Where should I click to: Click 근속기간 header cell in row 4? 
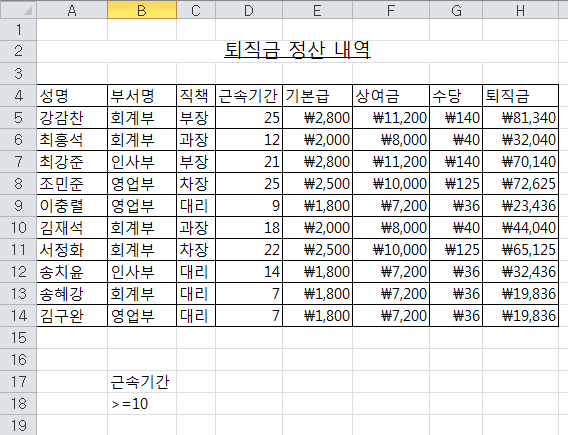249,96
